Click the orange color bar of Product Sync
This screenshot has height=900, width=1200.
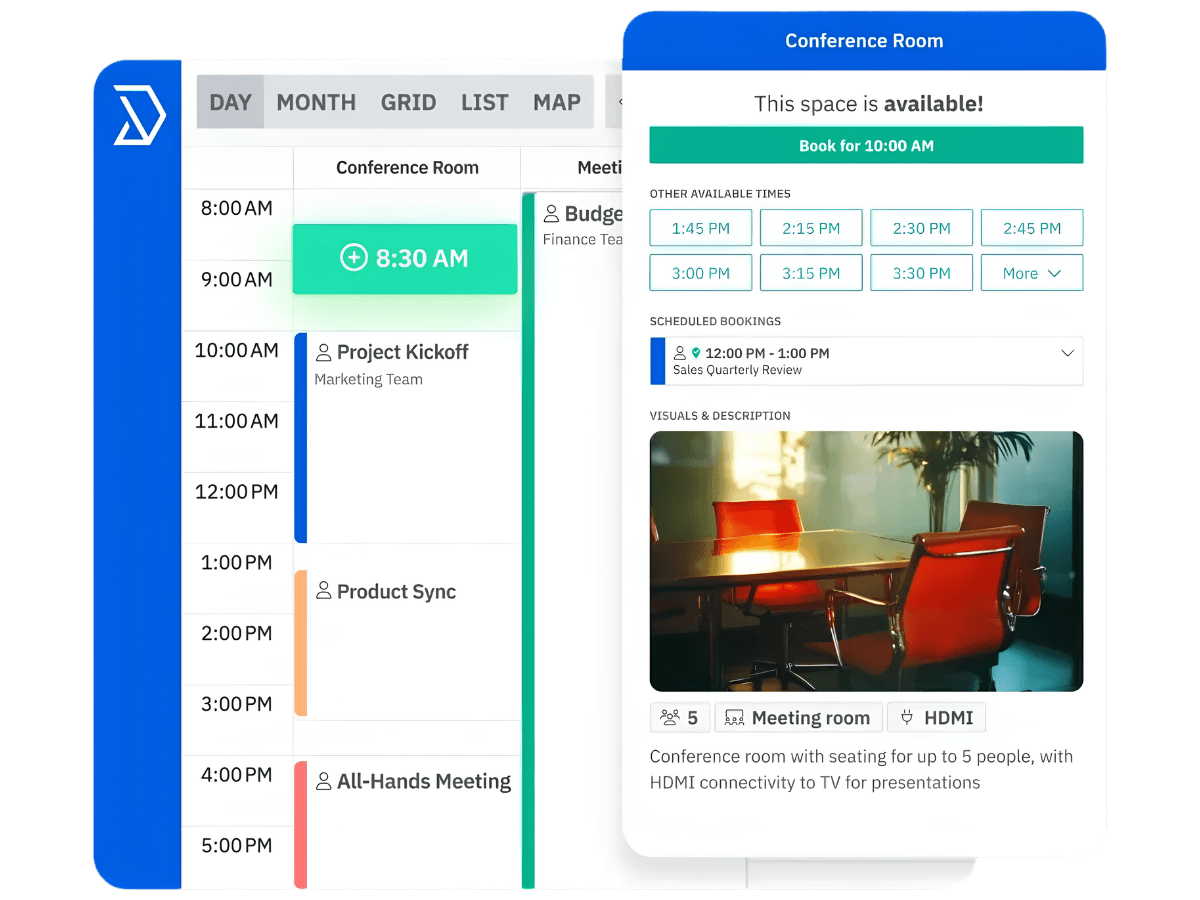coord(300,643)
